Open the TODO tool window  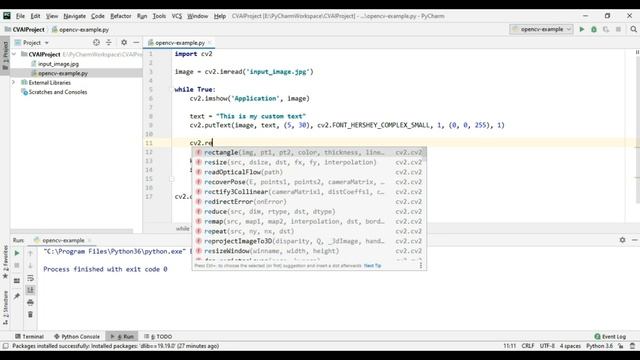pos(158,337)
